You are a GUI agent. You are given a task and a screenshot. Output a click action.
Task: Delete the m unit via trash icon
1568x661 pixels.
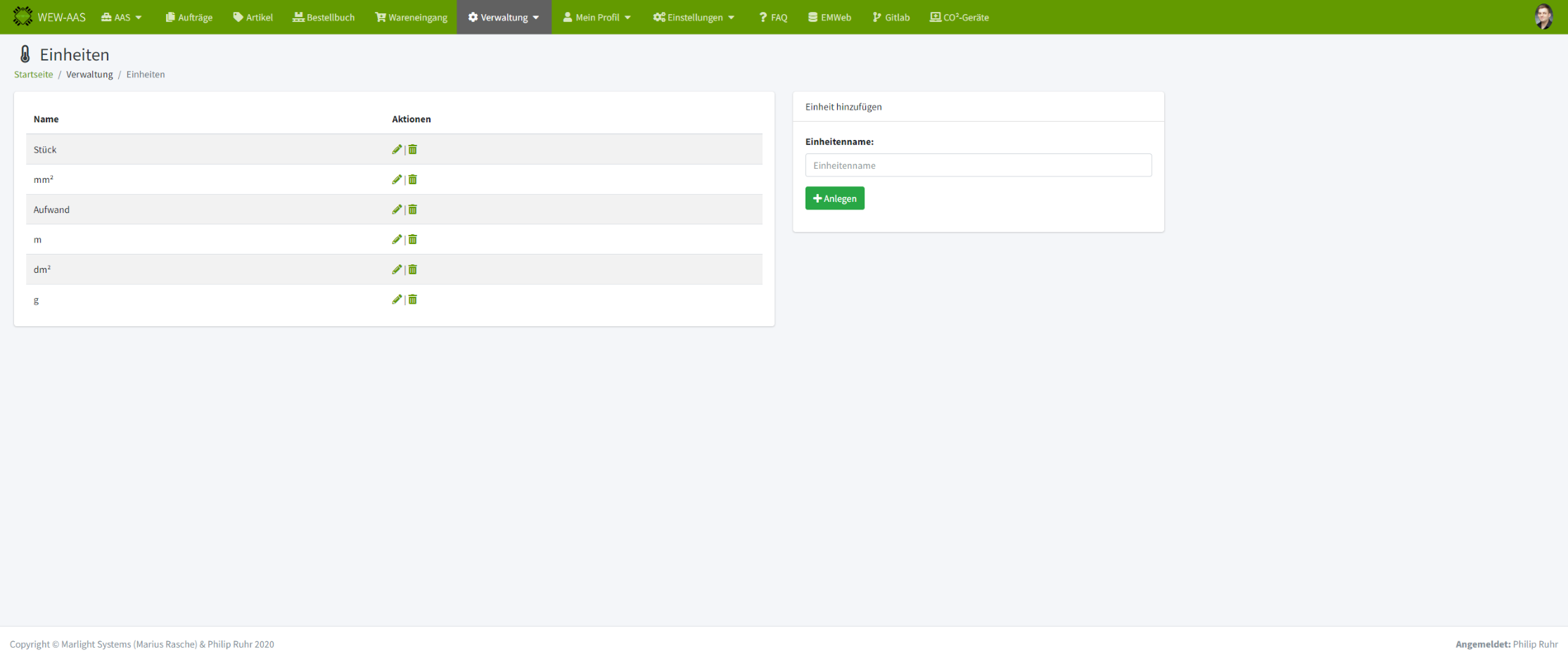tap(413, 240)
